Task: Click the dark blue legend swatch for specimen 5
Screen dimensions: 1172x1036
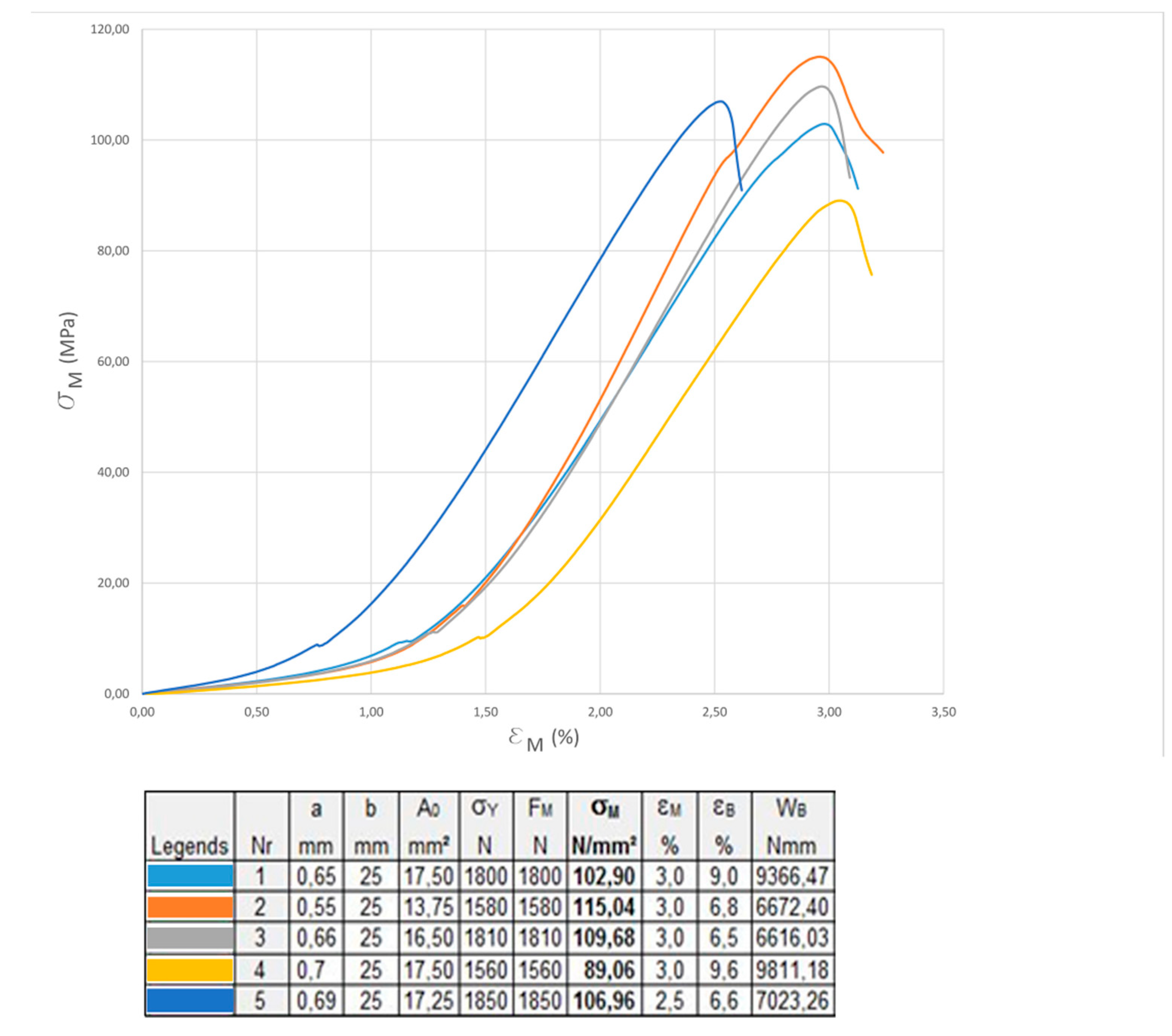Action: [x=190, y=1001]
